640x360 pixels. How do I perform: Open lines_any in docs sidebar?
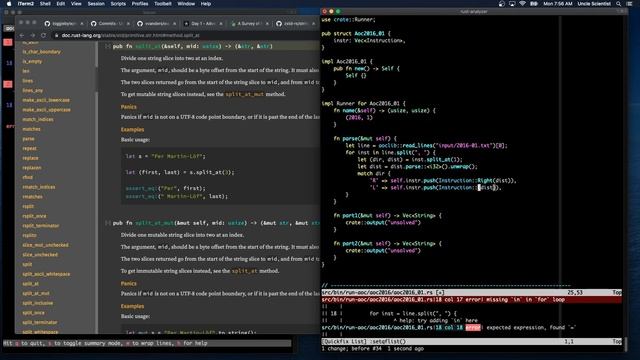pyautogui.click(x=33, y=90)
